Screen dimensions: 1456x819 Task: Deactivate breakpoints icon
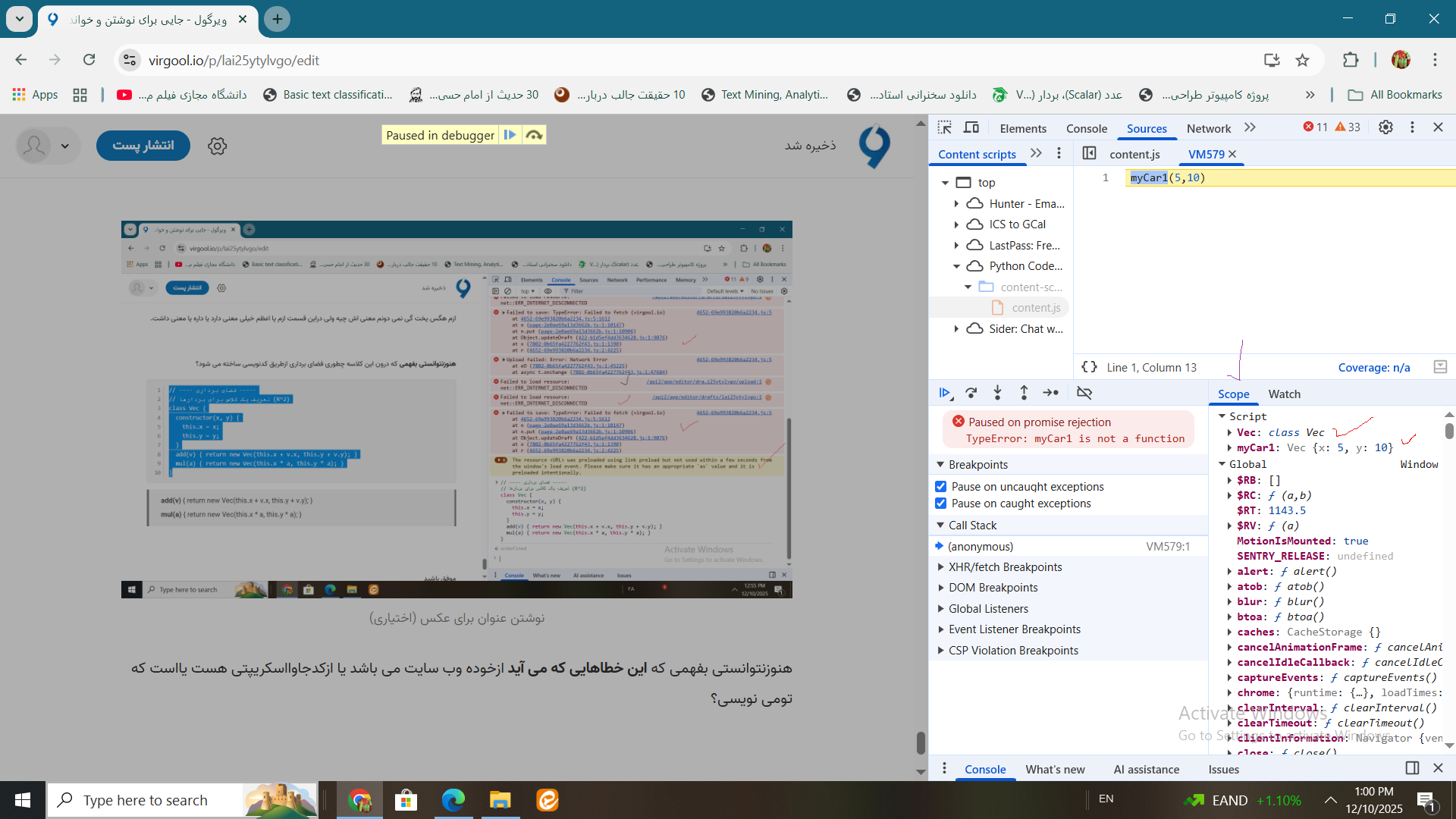[x=1084, y=393]
